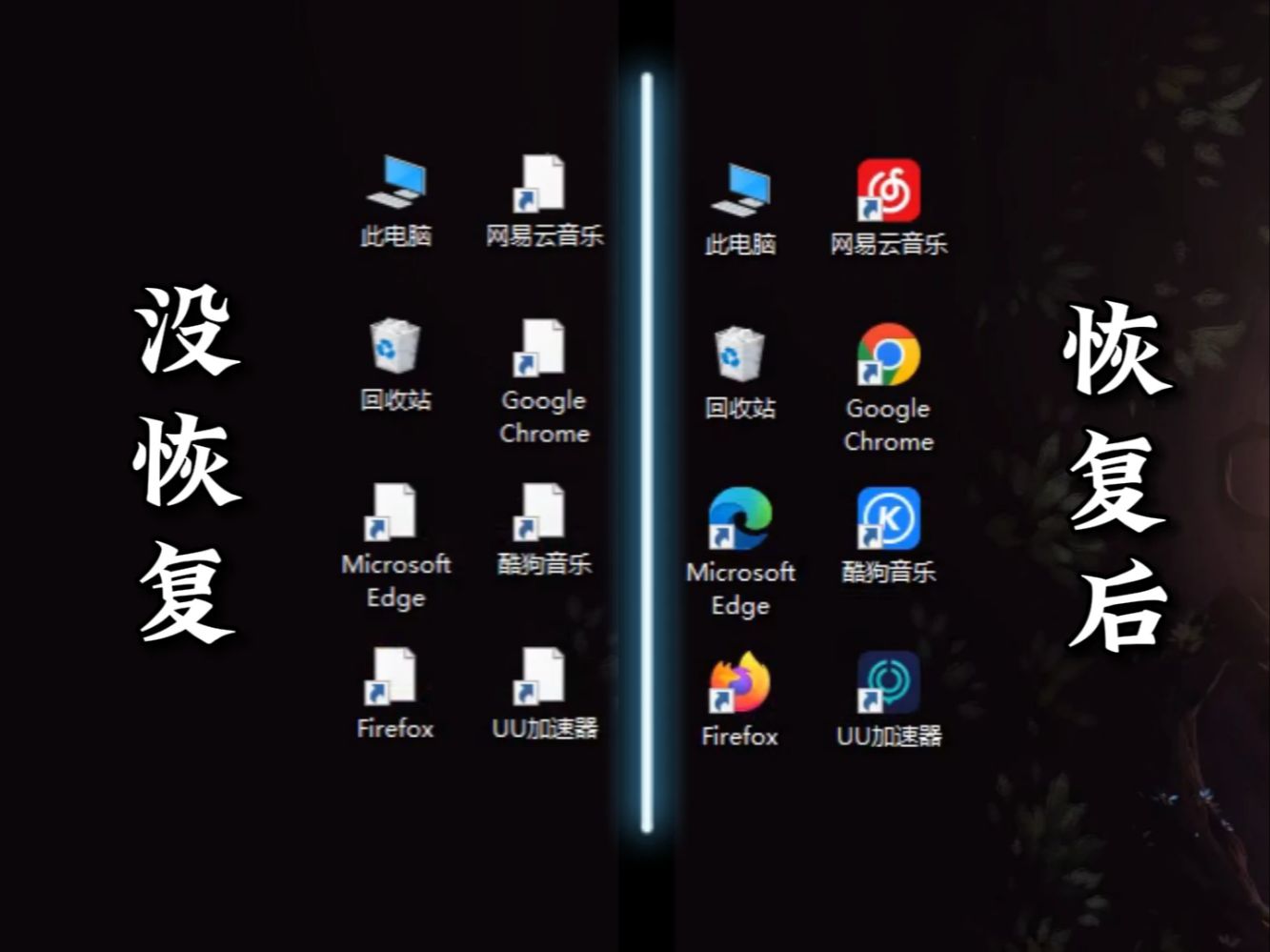1270x952 pixels.
Task: Click the left Firefox text label
Action: point(395,728)
